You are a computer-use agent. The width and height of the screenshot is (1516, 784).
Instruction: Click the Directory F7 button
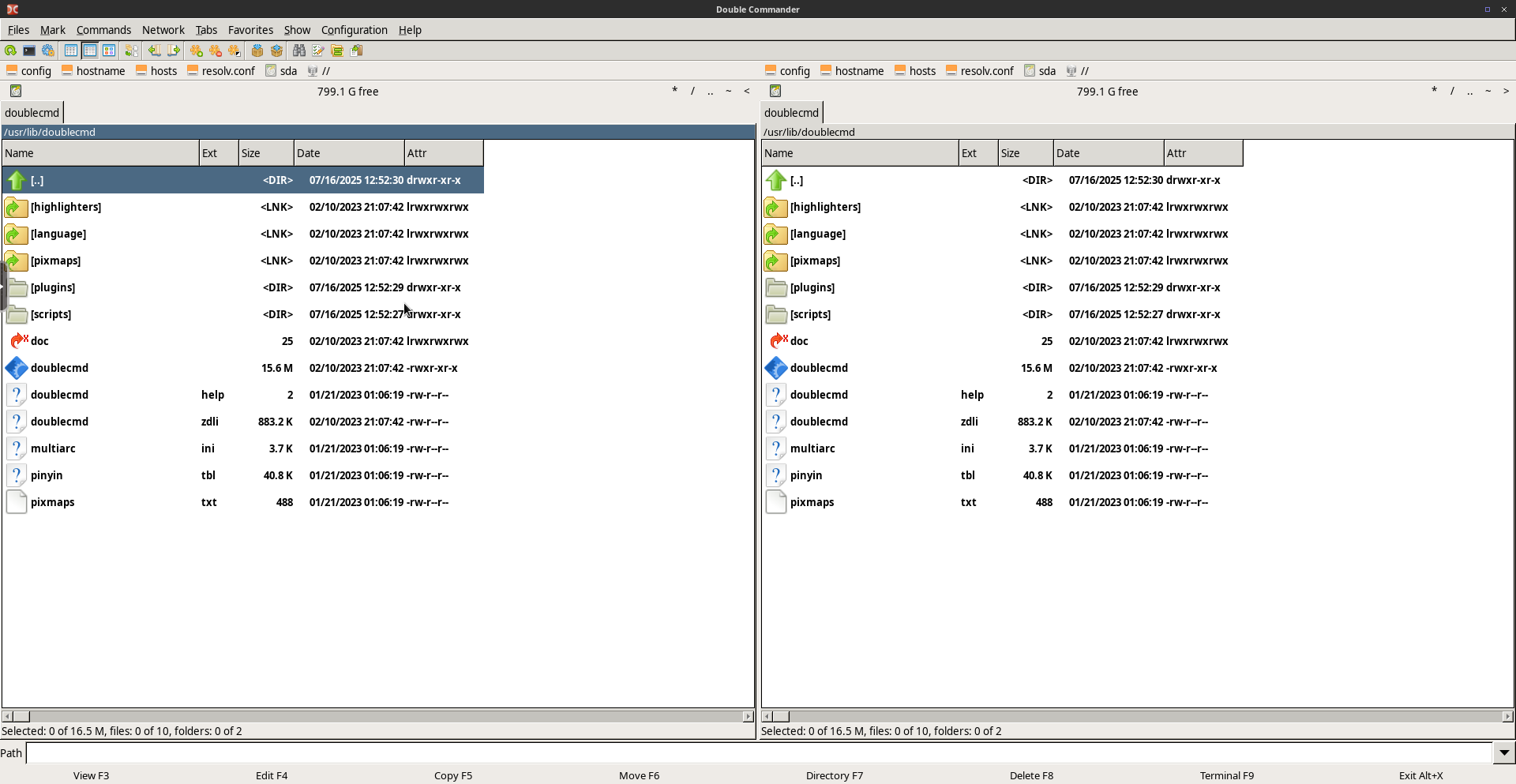click(835, 775)
